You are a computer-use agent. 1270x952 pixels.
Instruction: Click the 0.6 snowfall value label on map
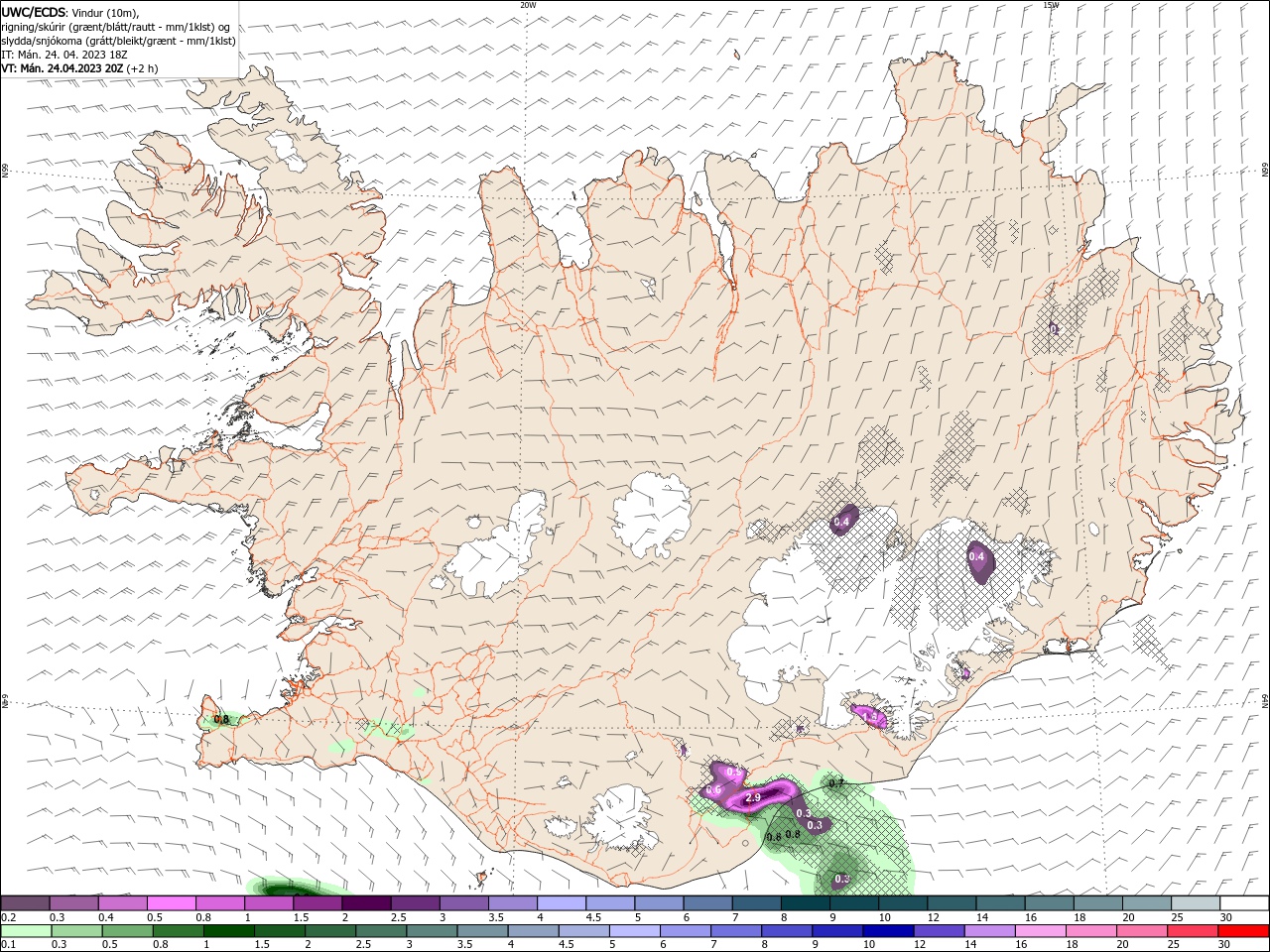click(x=713, y=790)
